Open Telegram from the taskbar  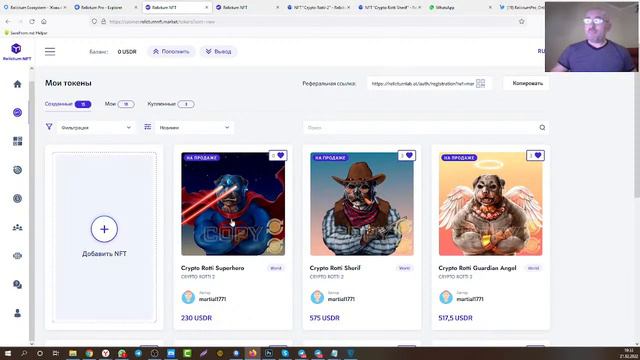point(138,353)
